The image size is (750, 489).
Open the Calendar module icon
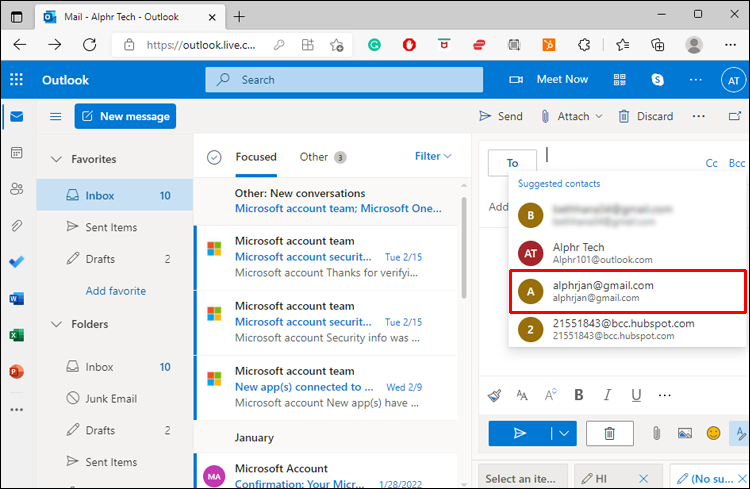point(17,153)
